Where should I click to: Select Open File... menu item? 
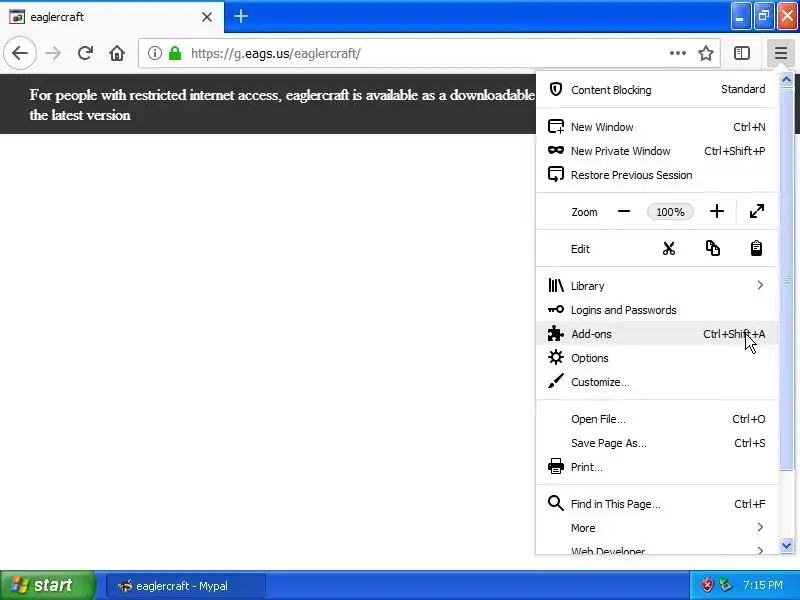pos(657,419)
